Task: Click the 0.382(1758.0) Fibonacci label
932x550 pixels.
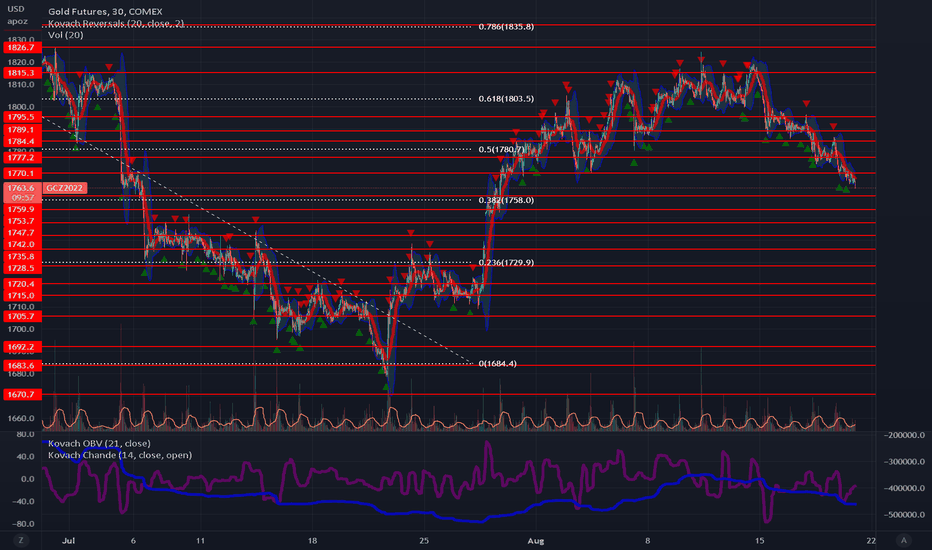Action: point(506,200)
